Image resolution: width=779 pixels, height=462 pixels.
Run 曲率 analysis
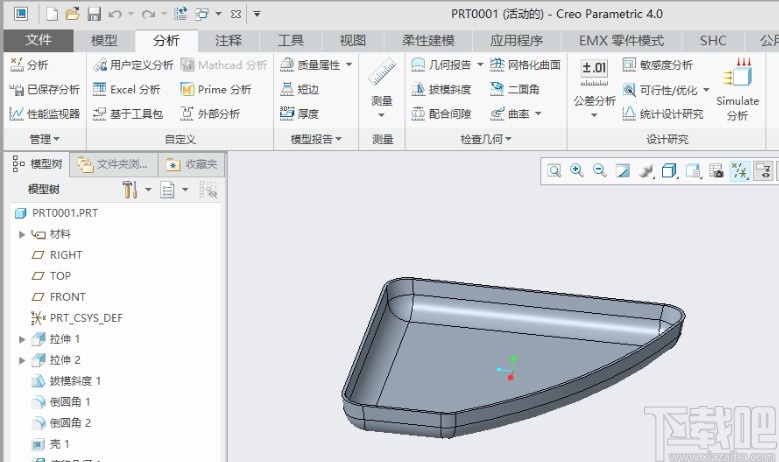[510, 114]
